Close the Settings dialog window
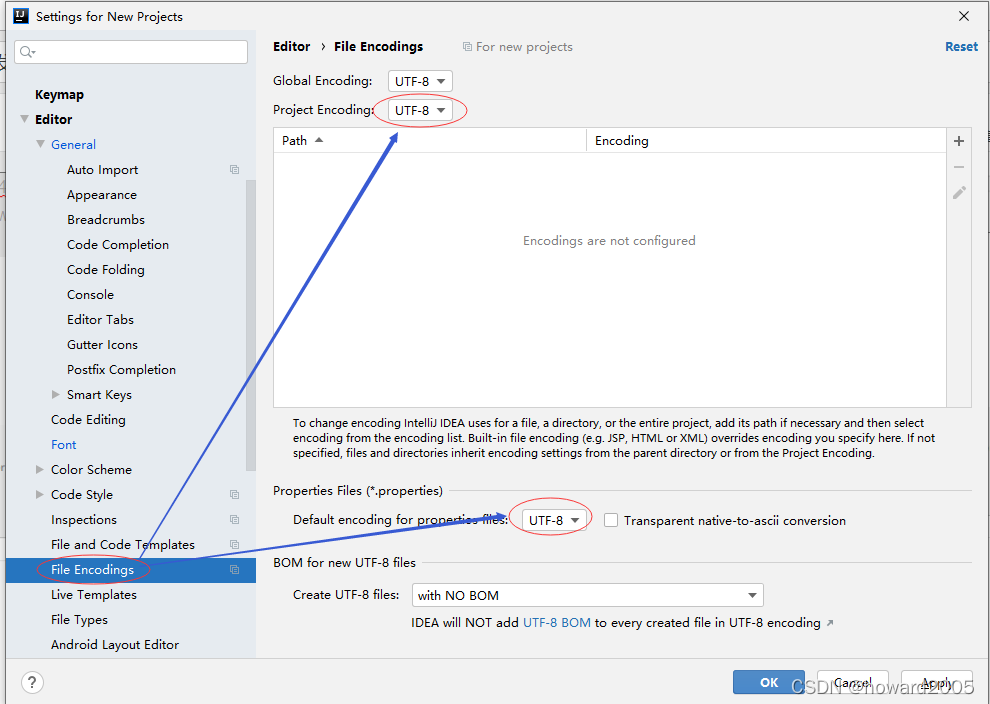Image resolution: width=990 pixels, height=704 pixels. 963,16
